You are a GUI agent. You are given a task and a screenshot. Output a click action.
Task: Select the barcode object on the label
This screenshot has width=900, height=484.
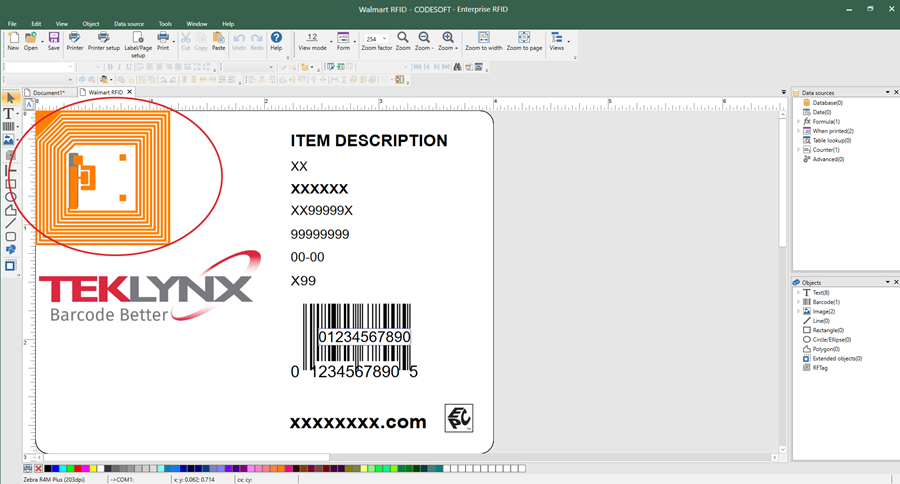[x=356, y=339]
